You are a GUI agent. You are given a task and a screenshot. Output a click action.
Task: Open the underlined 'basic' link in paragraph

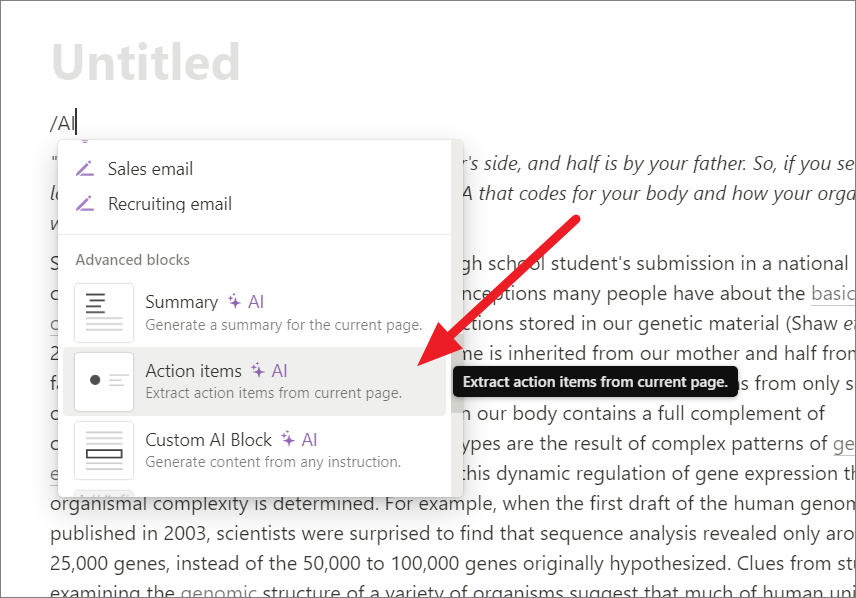(833, 294)
